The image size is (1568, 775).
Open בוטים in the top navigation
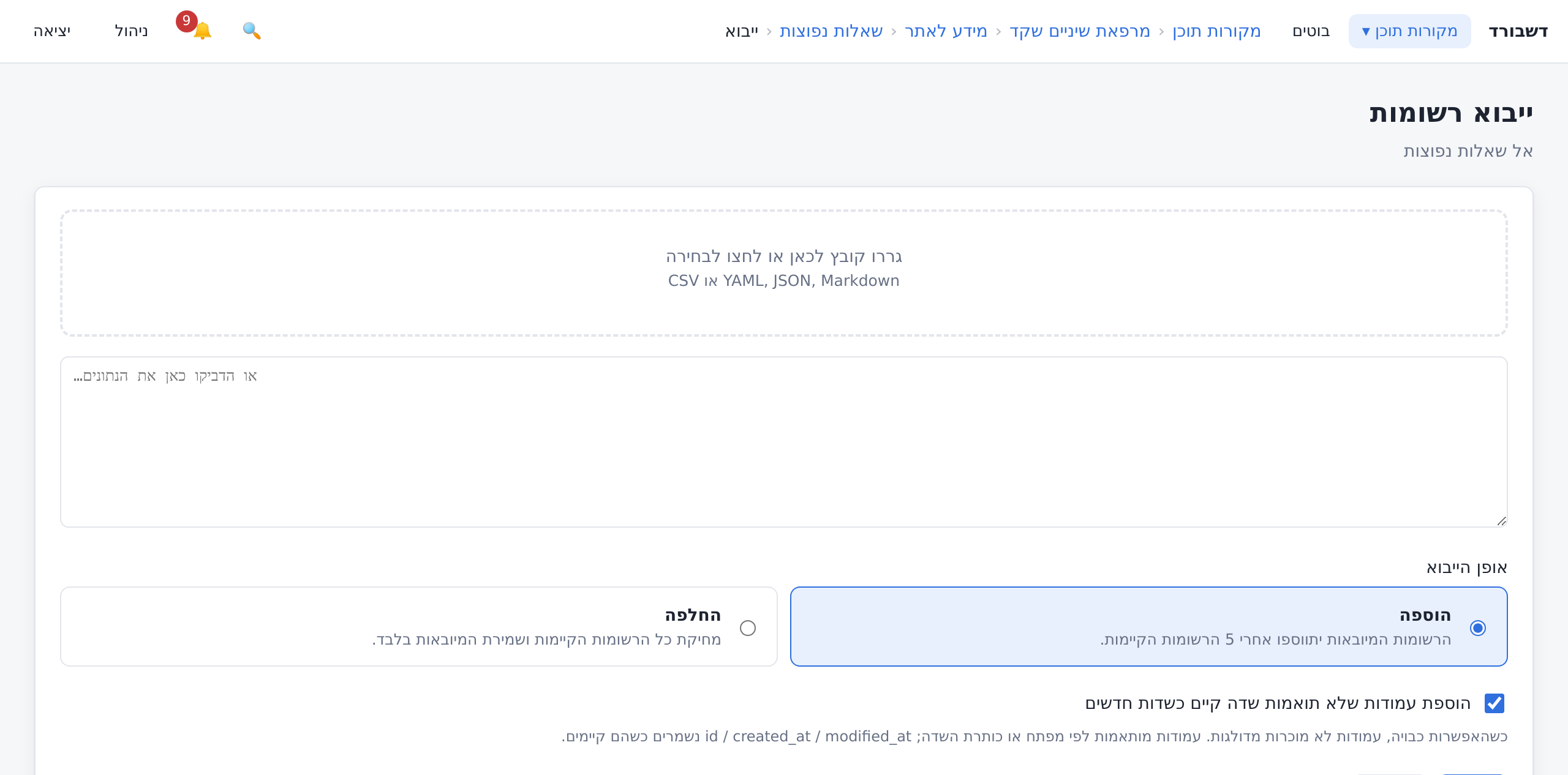[x=1311, y=31]
